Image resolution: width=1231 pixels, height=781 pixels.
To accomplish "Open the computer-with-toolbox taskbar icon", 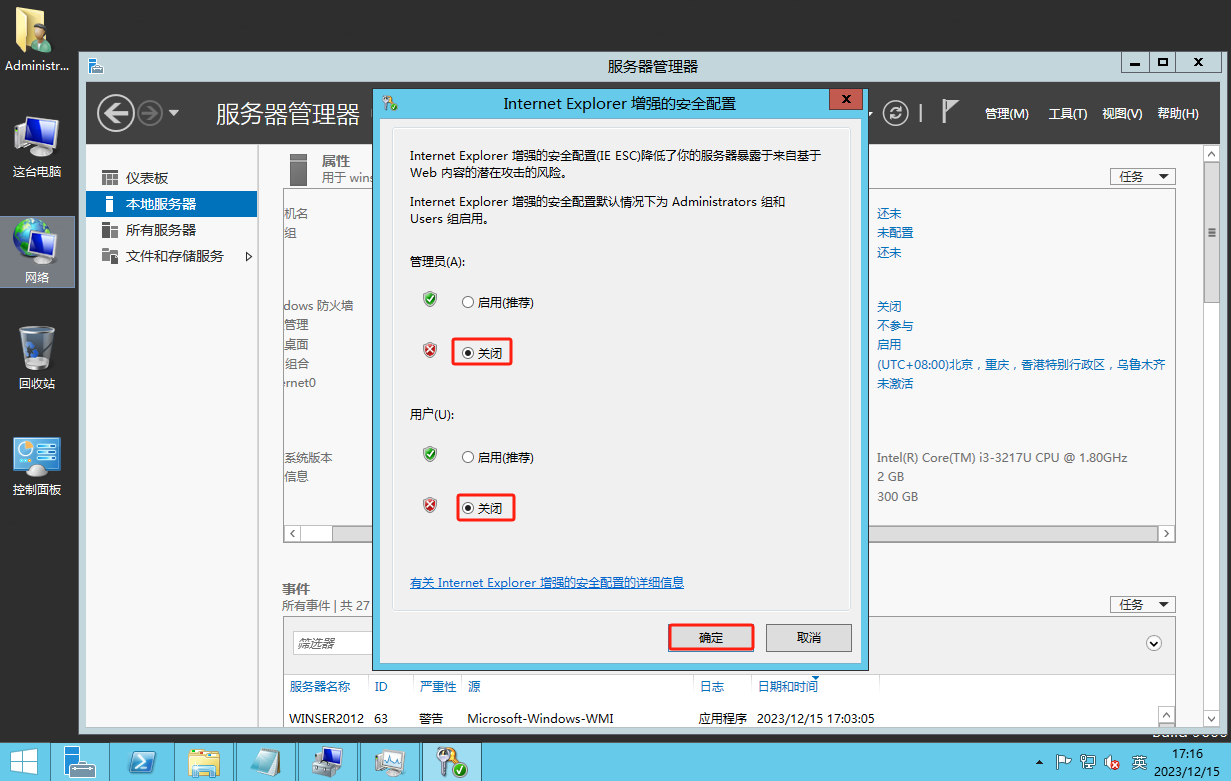I will 327,762.
